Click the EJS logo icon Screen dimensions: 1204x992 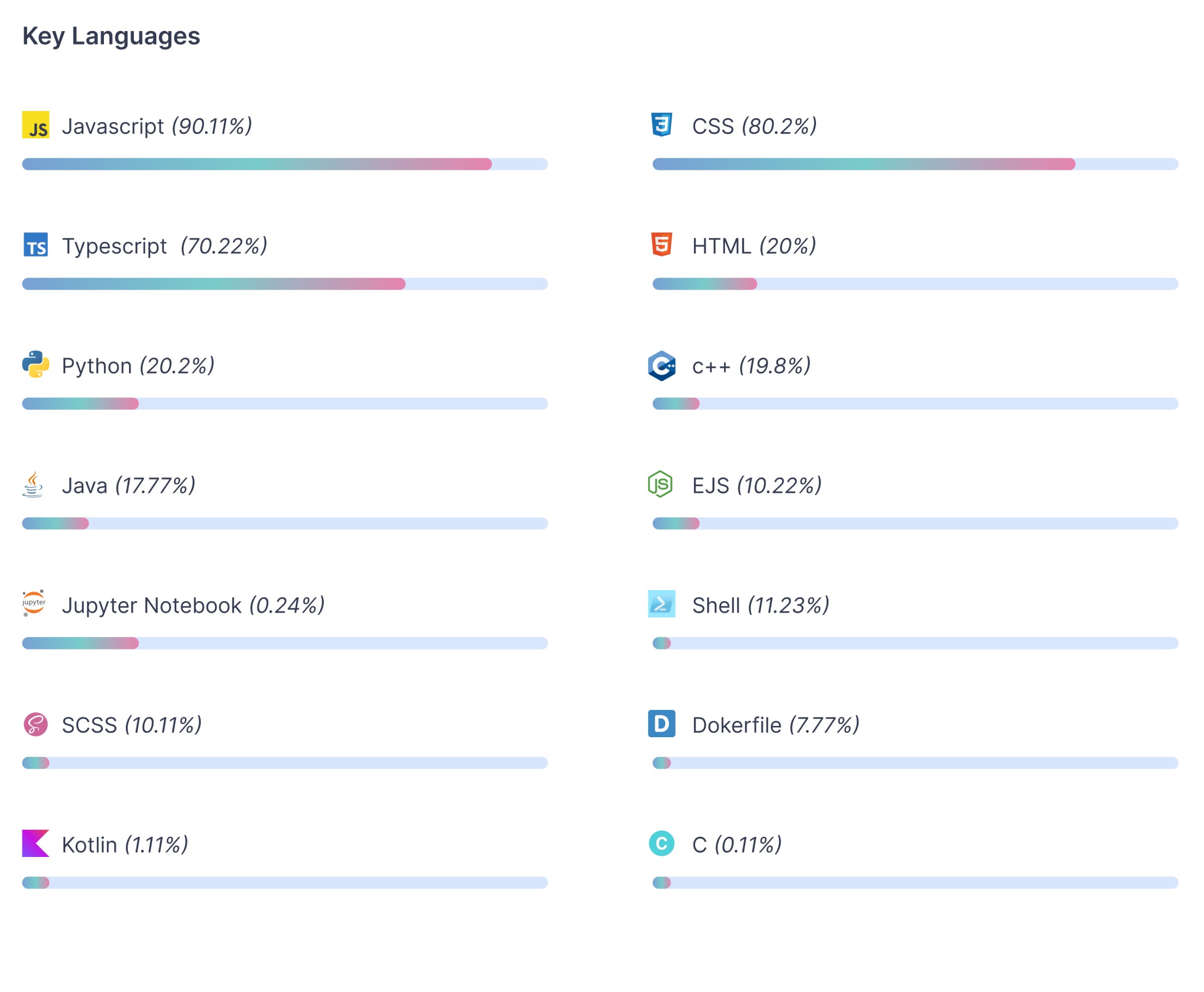tap(661, 485)
